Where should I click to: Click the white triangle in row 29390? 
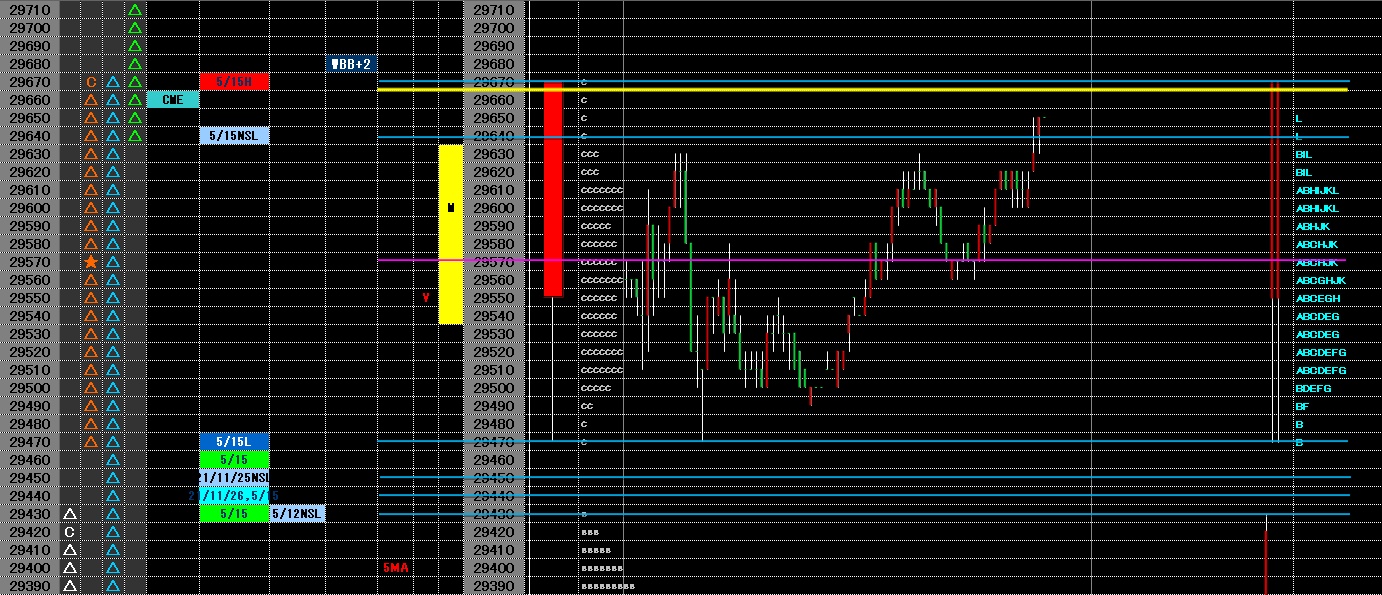[x=69, y=586]
